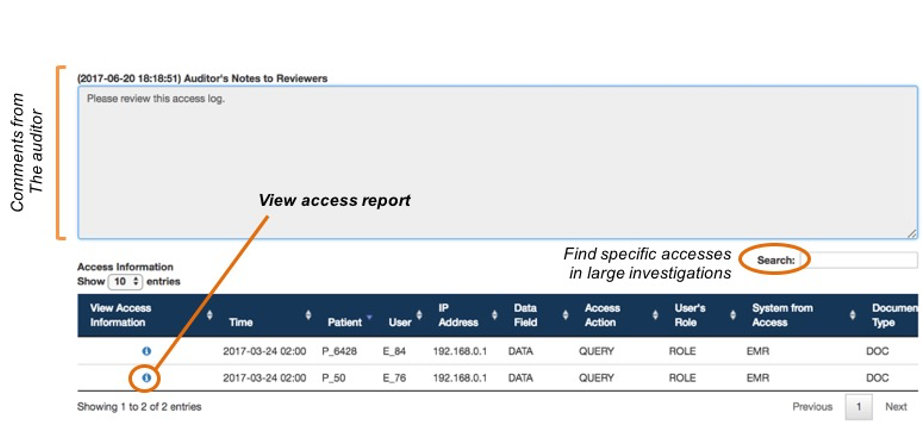Go to the Previous page
Screen dimensions: 922x424
click(x=812, y=407)
